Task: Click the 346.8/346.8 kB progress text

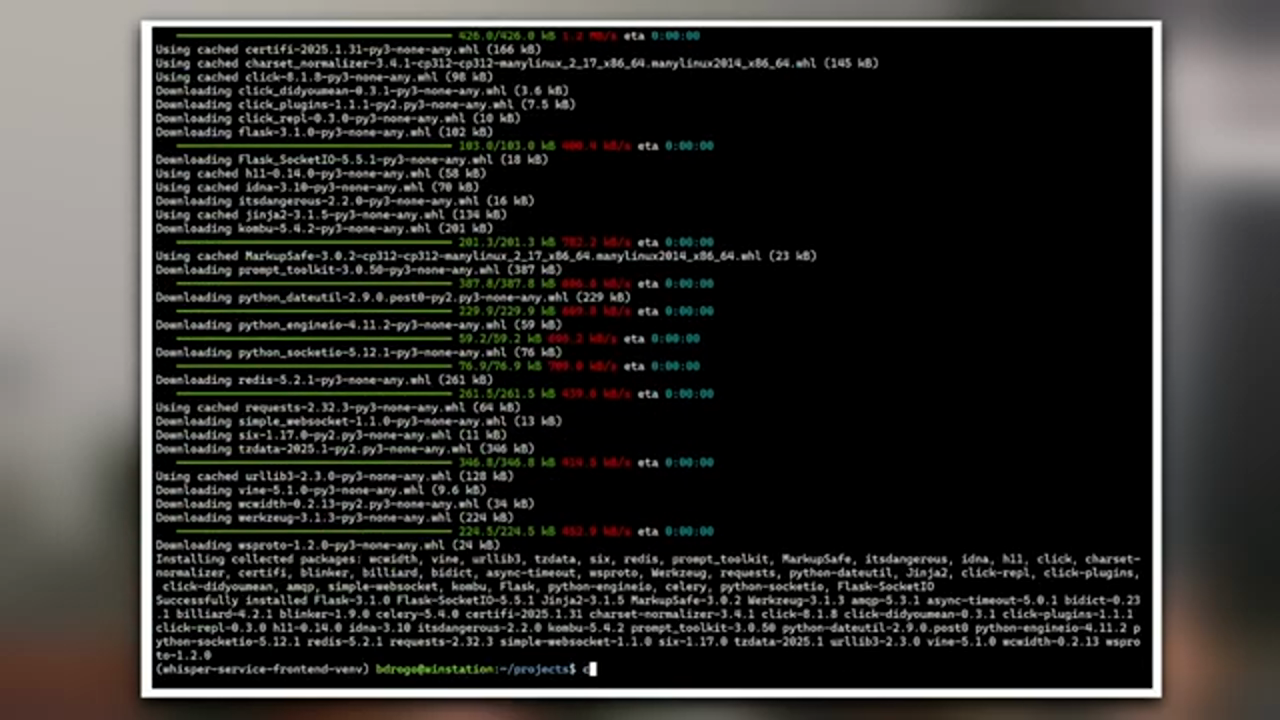Action: (x=507, y=463)
